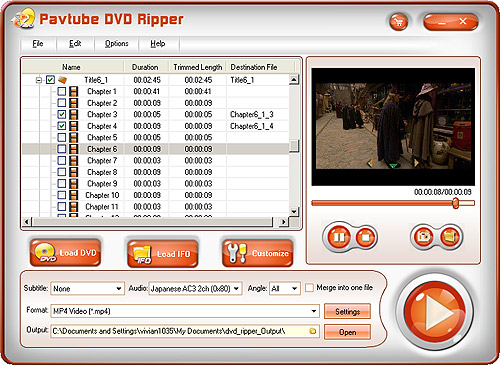This screenshot has width=500, height=365.
Task: Open the Customize tools
Action: pyautogui.click(x=258, y=253)
